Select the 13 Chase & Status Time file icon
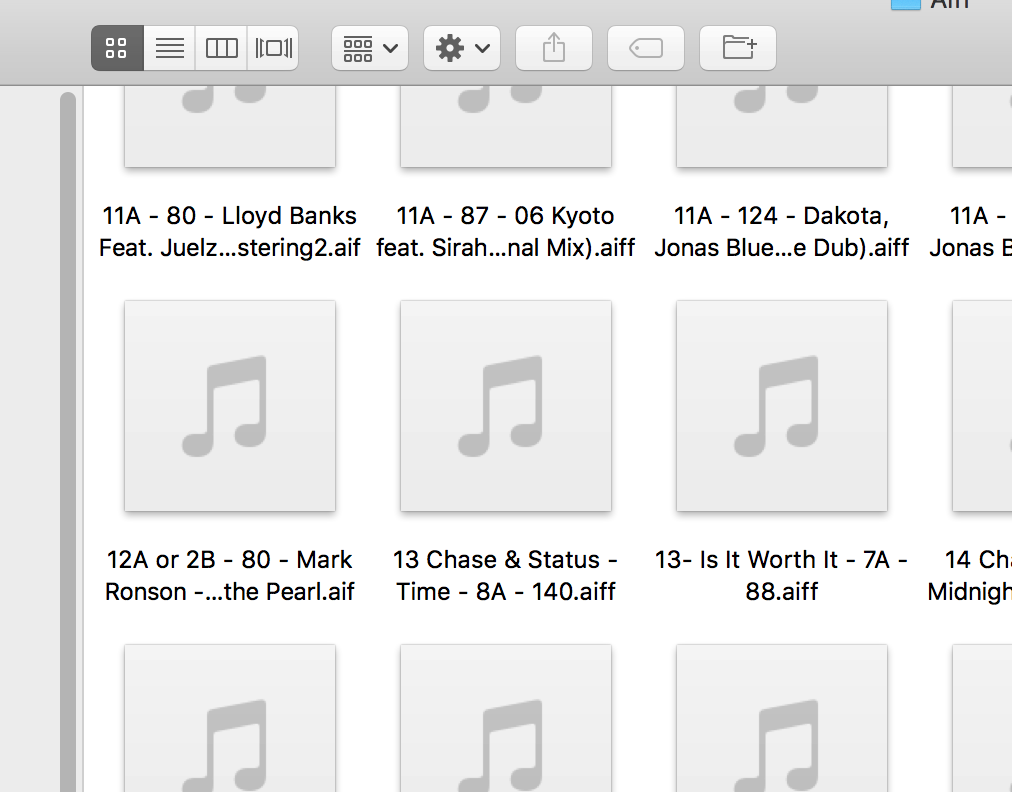 [506, 406]
